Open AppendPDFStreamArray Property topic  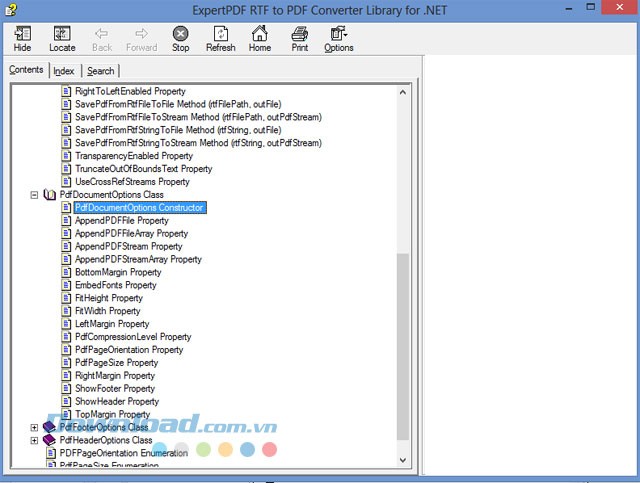pos(138,259)
